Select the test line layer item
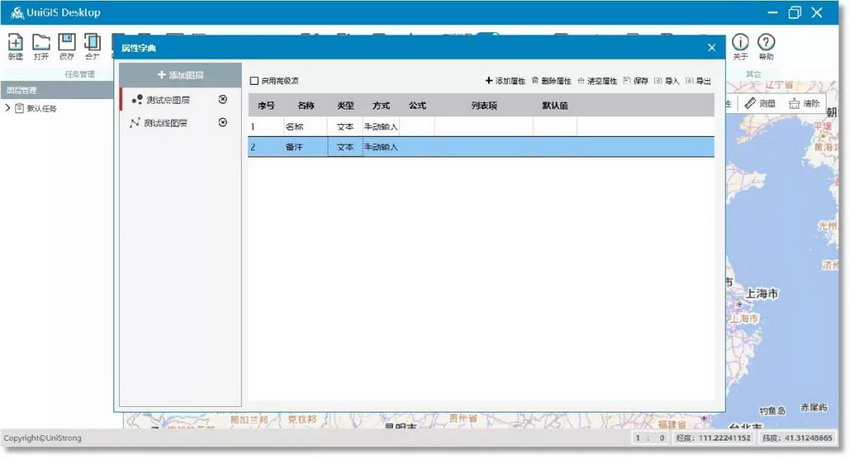 [x=166, y=123]
